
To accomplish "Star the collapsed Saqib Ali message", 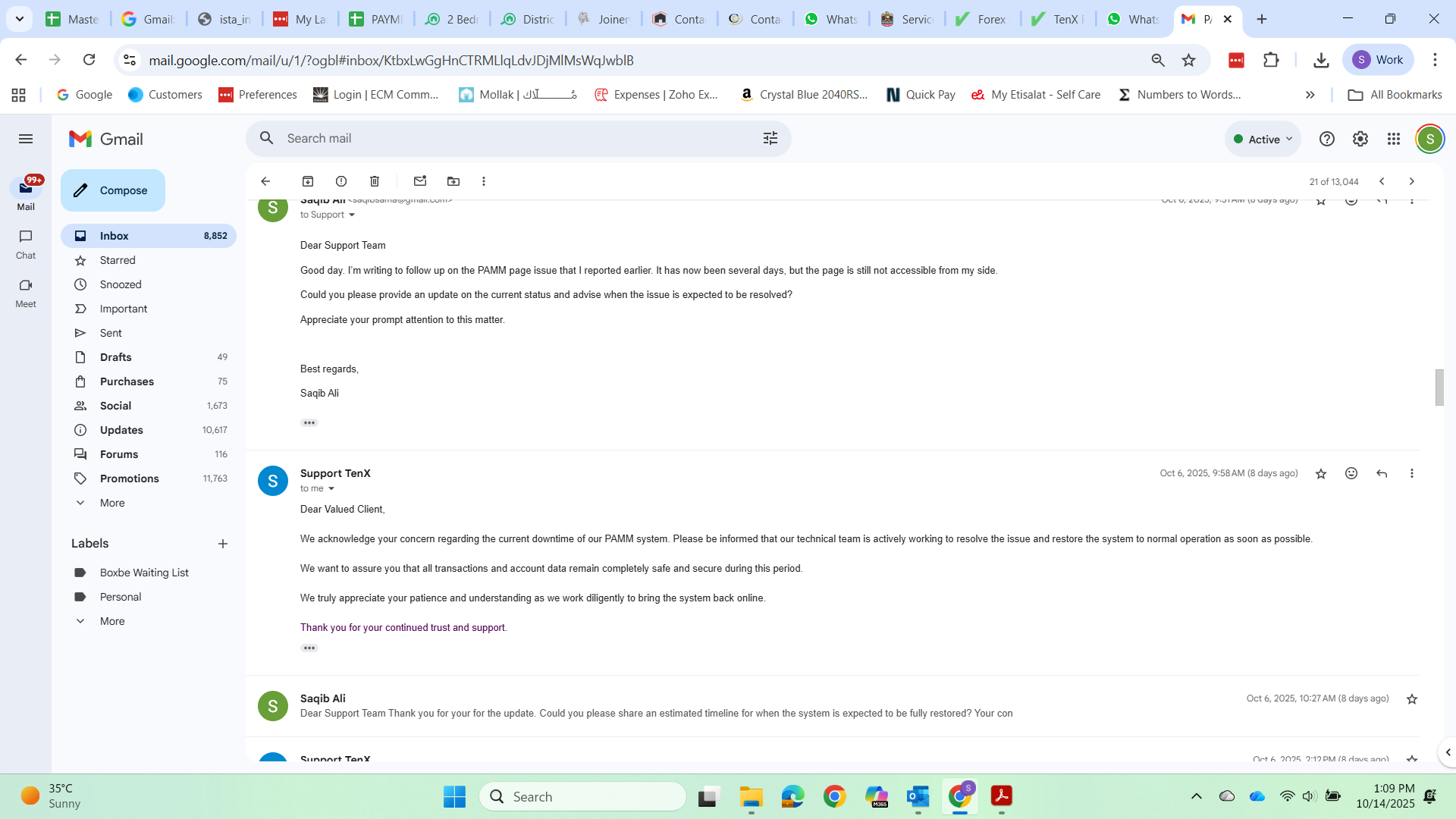I will click(x=1412, y=698).
